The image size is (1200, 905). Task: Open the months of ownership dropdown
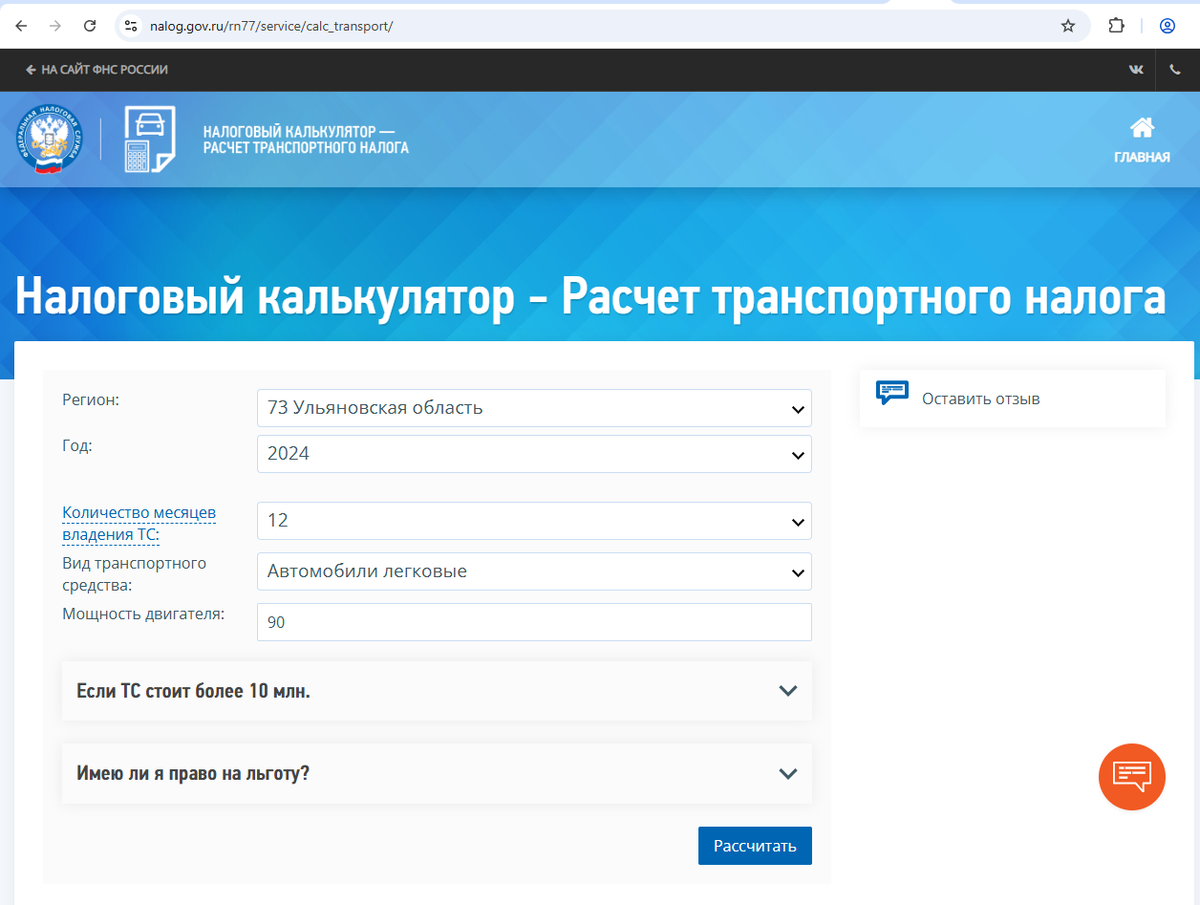click(x=534, y=521)
